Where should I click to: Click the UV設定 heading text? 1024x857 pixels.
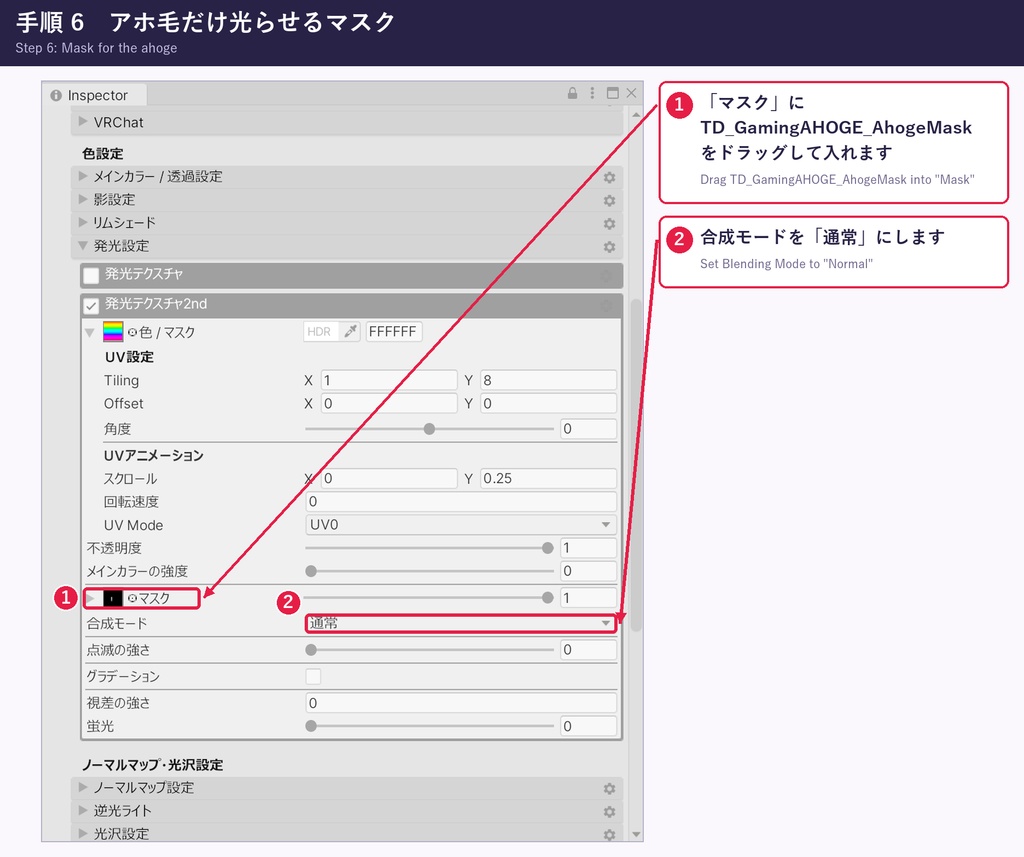[x=129, y=357]
